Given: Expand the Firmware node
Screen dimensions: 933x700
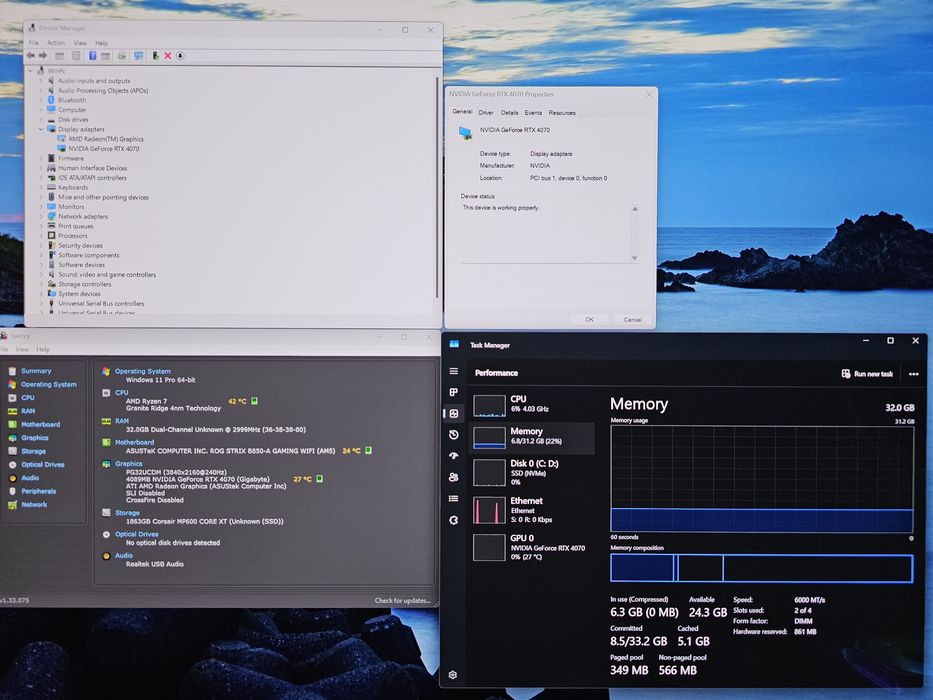Looking at the screenshot, I should tap(41, 158).
